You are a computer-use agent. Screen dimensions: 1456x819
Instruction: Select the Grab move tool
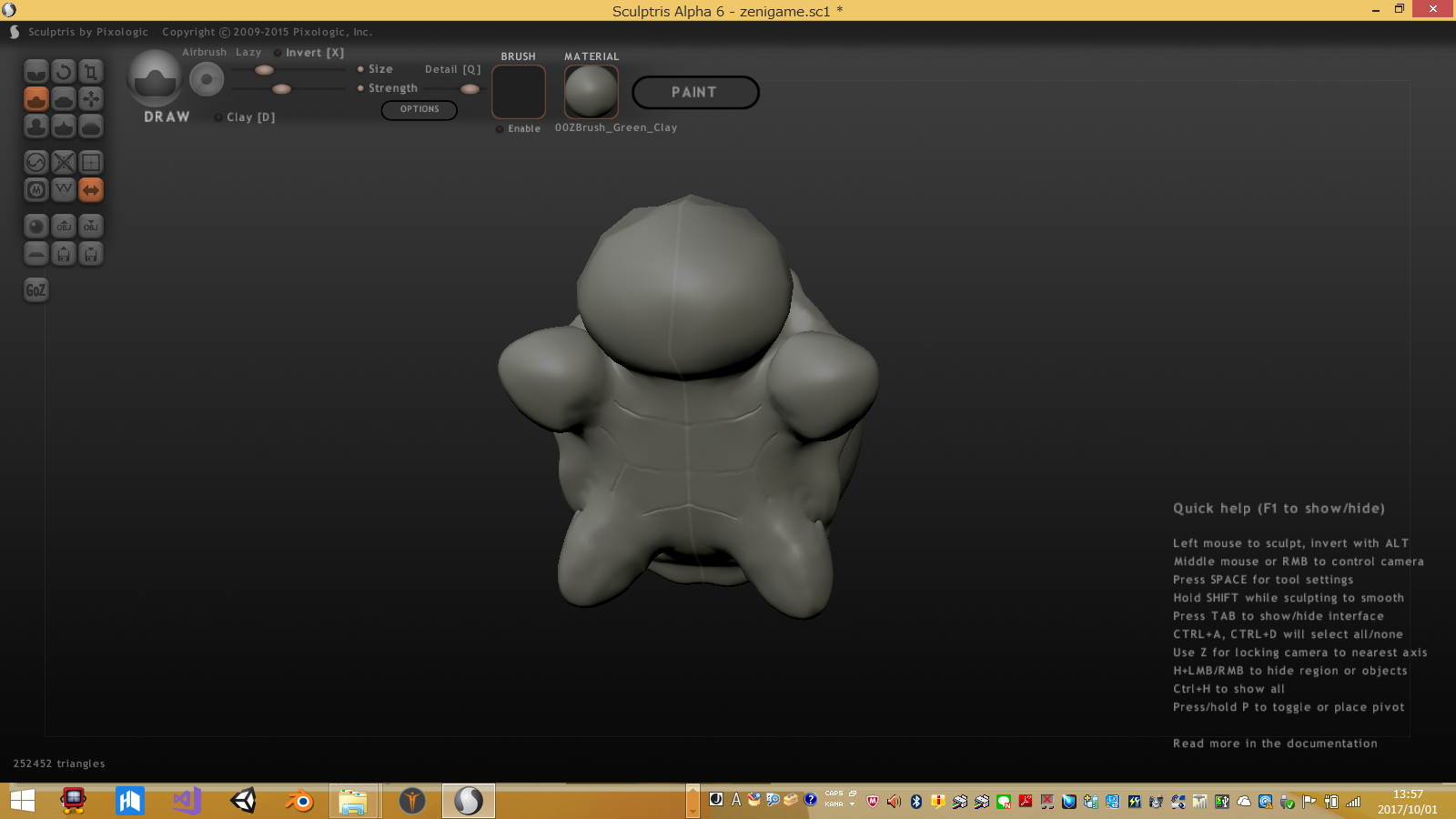[91, 99]
